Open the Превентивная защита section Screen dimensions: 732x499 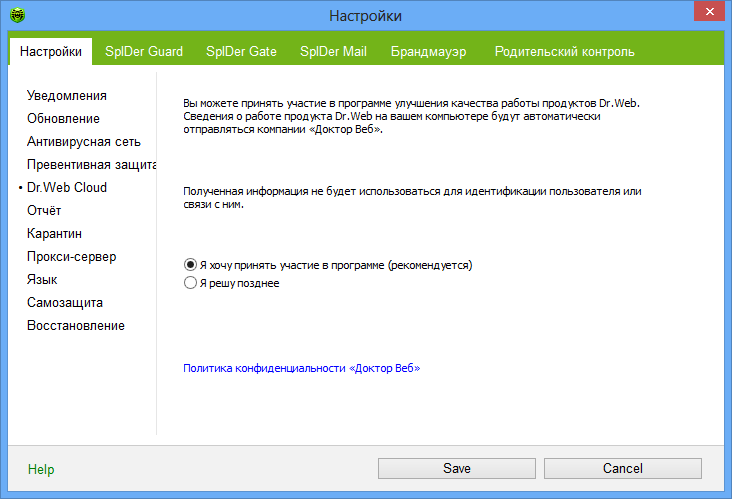point(92,164)
